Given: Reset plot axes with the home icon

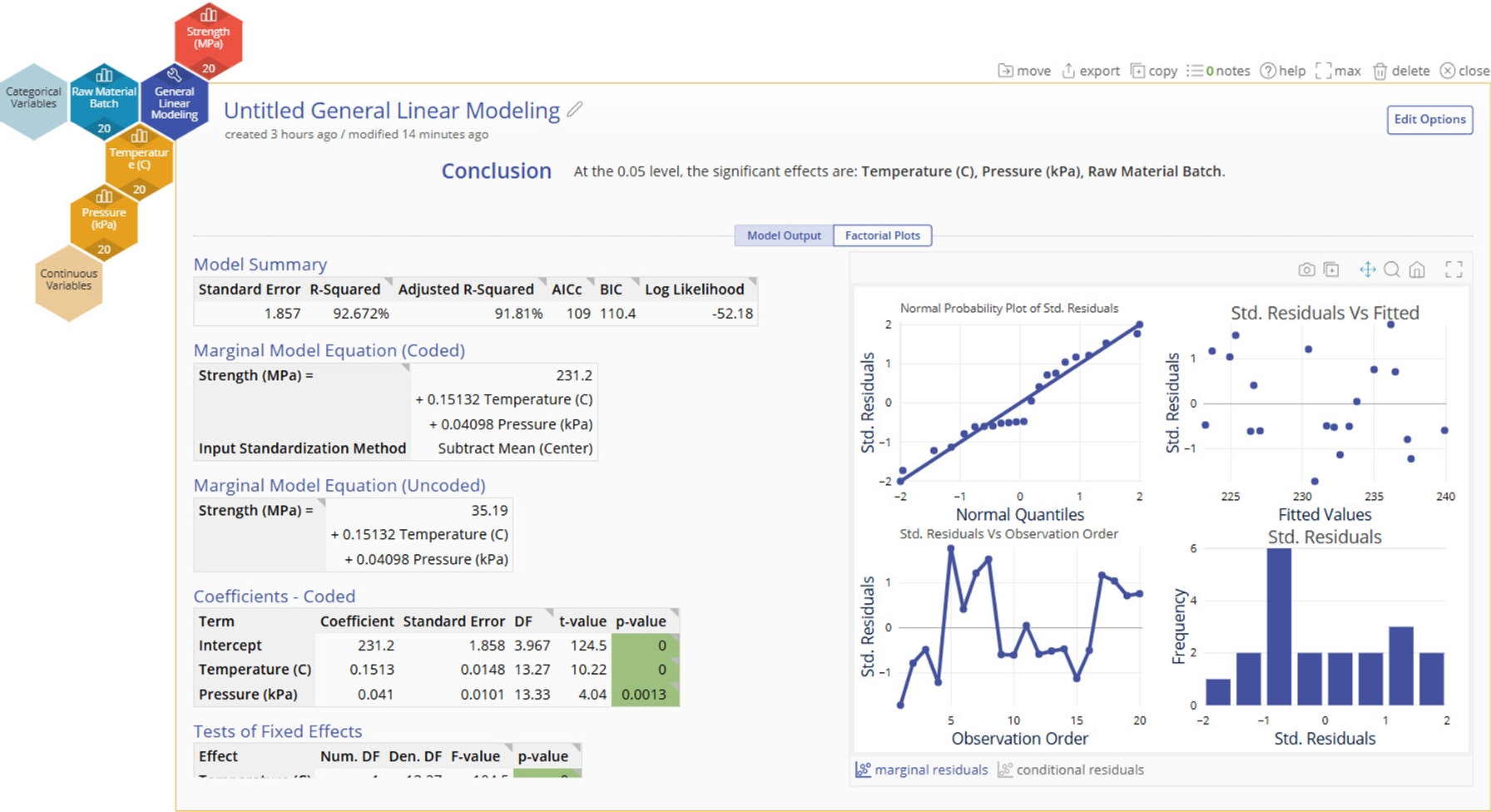Looking at the screenshot, I should pos(1417,270).
